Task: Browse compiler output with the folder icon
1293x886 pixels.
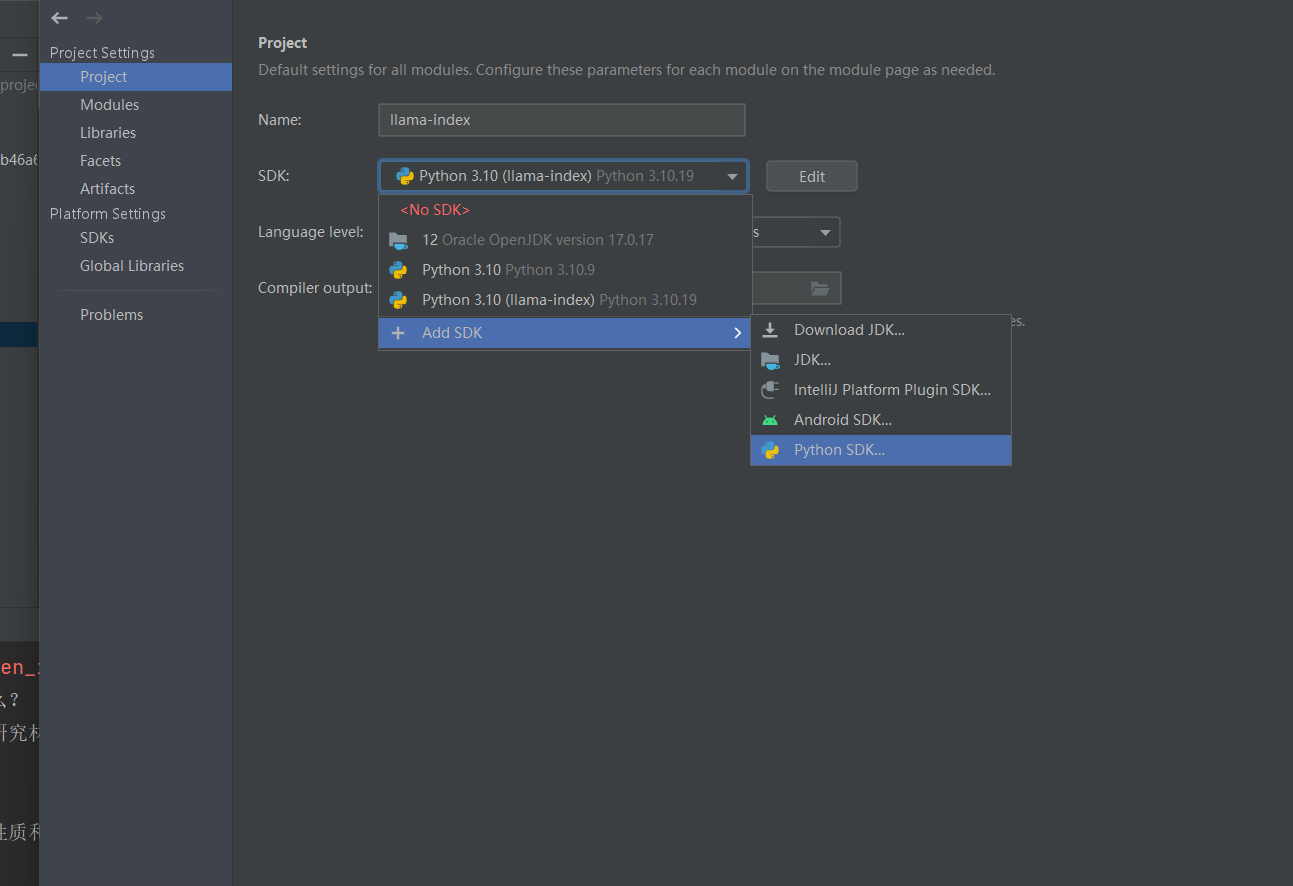Action: click(x=820, y=288)
